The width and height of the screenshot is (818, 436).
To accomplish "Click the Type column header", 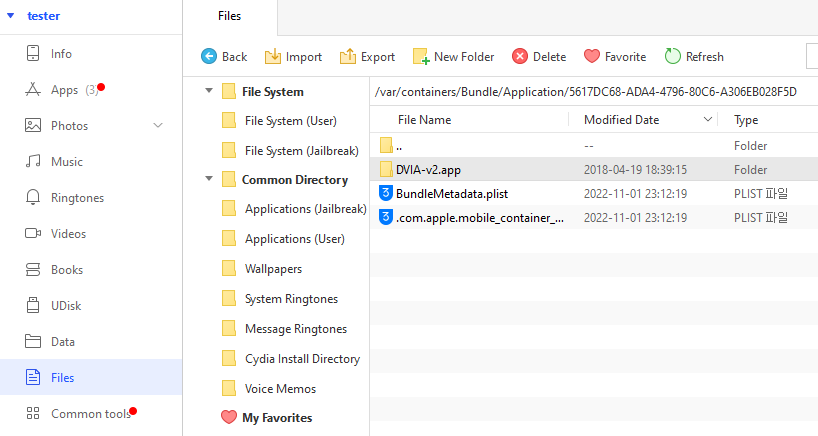I will (x=746, y=120).
